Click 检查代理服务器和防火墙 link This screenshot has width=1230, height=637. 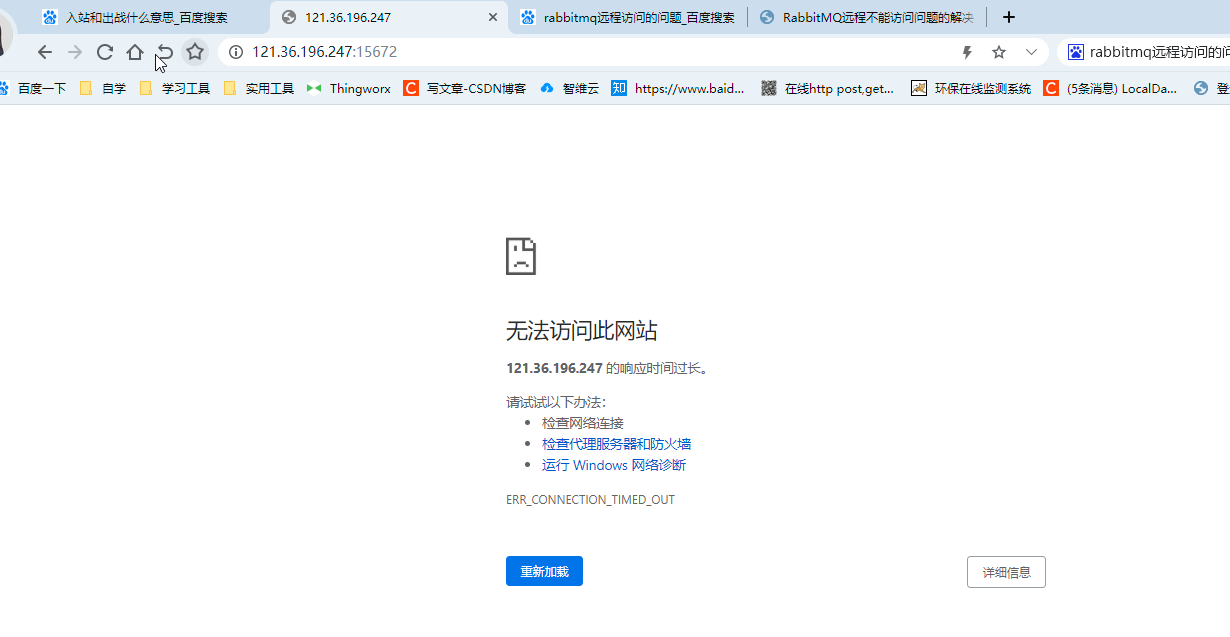tap(616, 444)
